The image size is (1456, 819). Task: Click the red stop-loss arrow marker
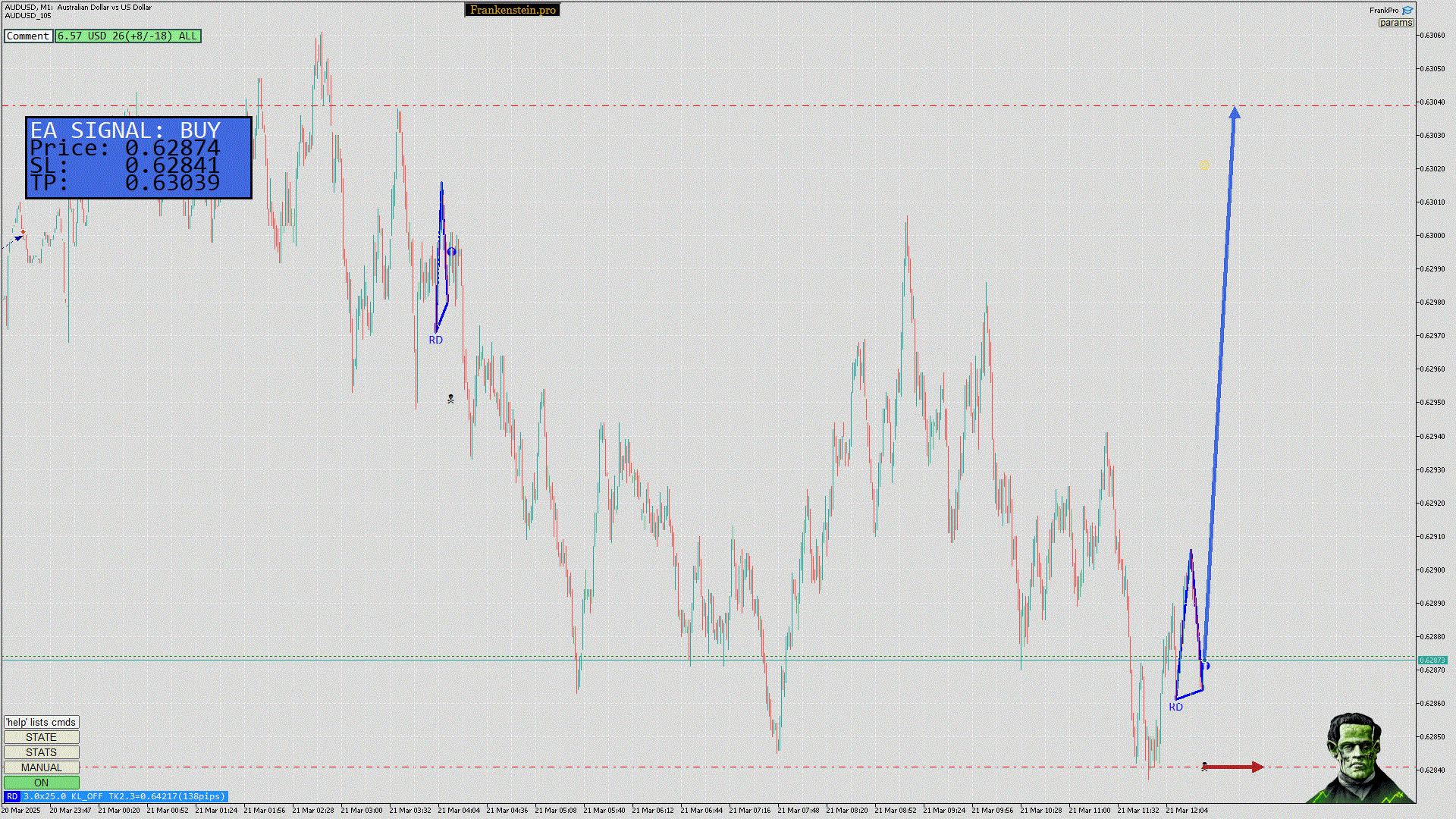click(x=1233, y=767)
